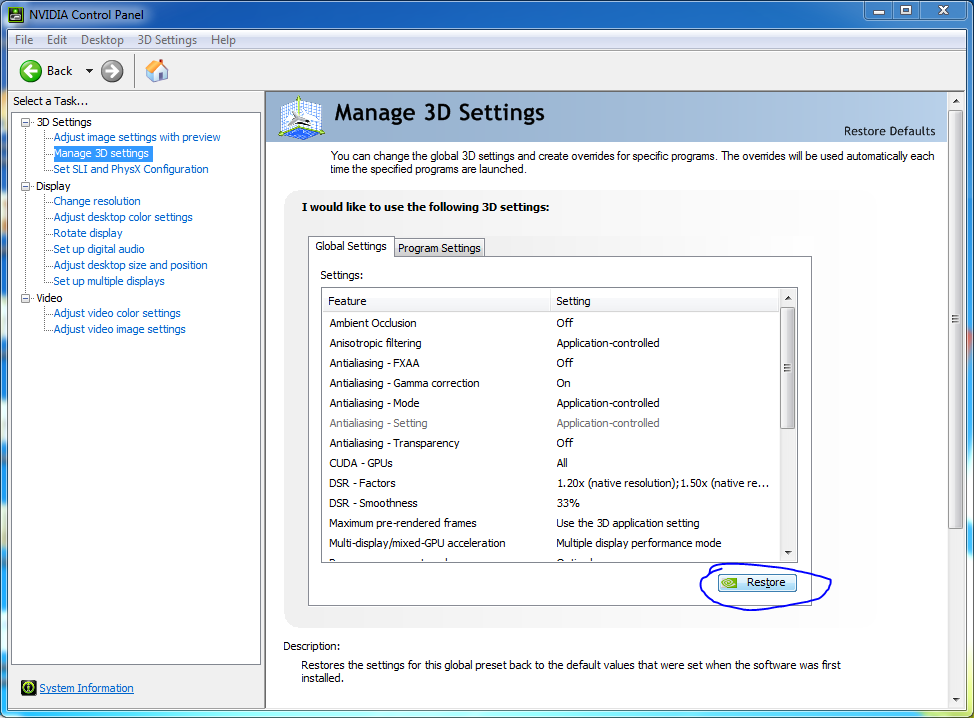The height and width of the screenshot is (718, 974).
Task: Open the File menu
Action: (x=24, y=40)
